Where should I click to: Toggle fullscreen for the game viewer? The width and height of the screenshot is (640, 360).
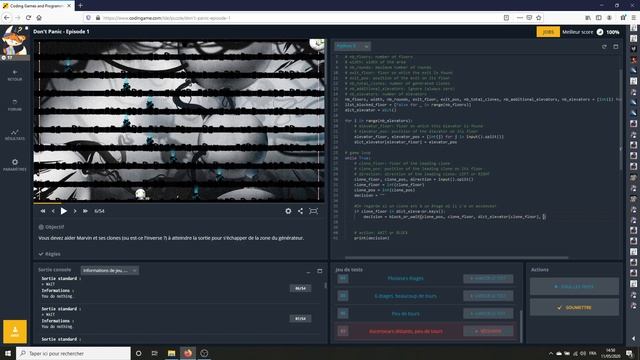point(313,211)
